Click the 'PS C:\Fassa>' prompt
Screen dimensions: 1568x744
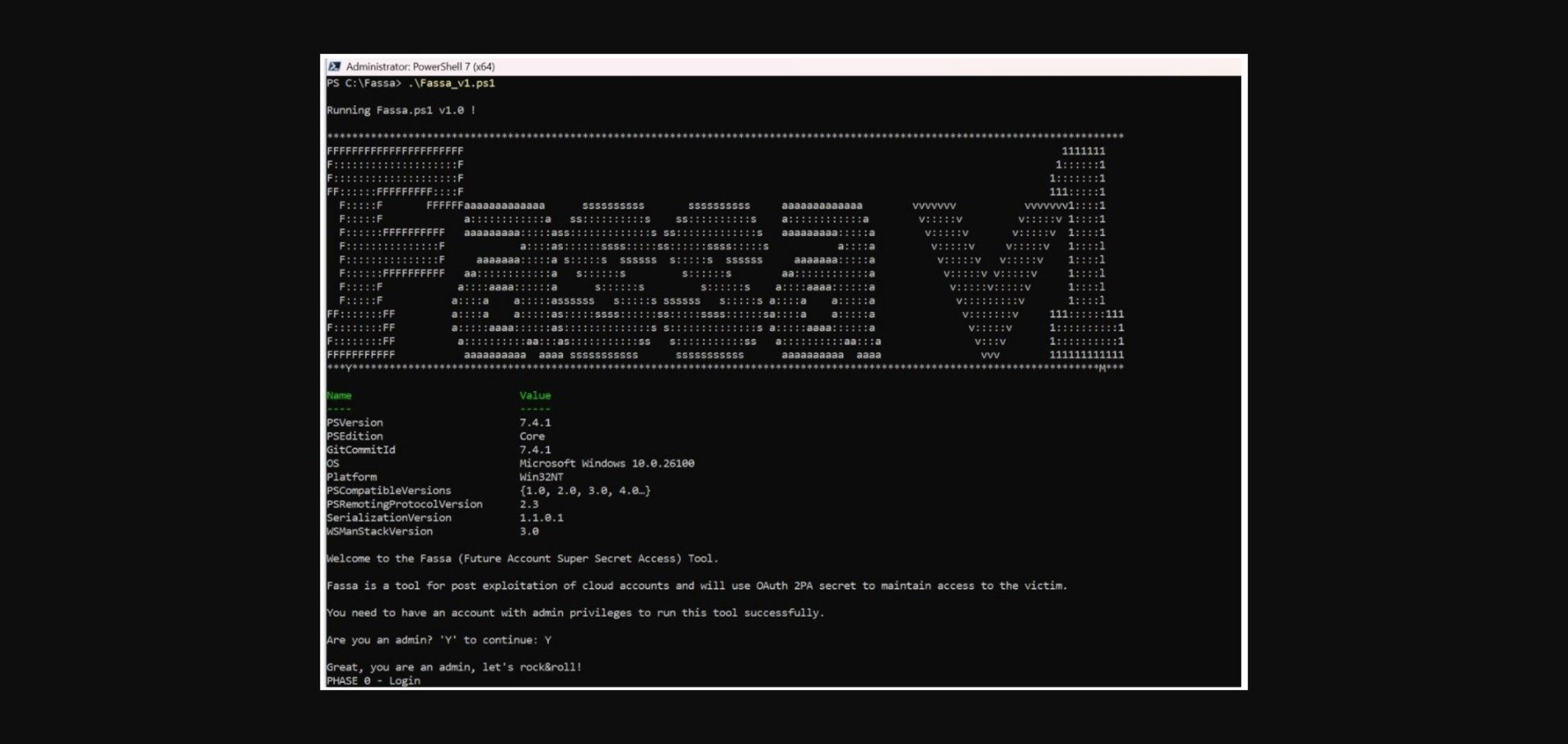[x=364, y=83]
